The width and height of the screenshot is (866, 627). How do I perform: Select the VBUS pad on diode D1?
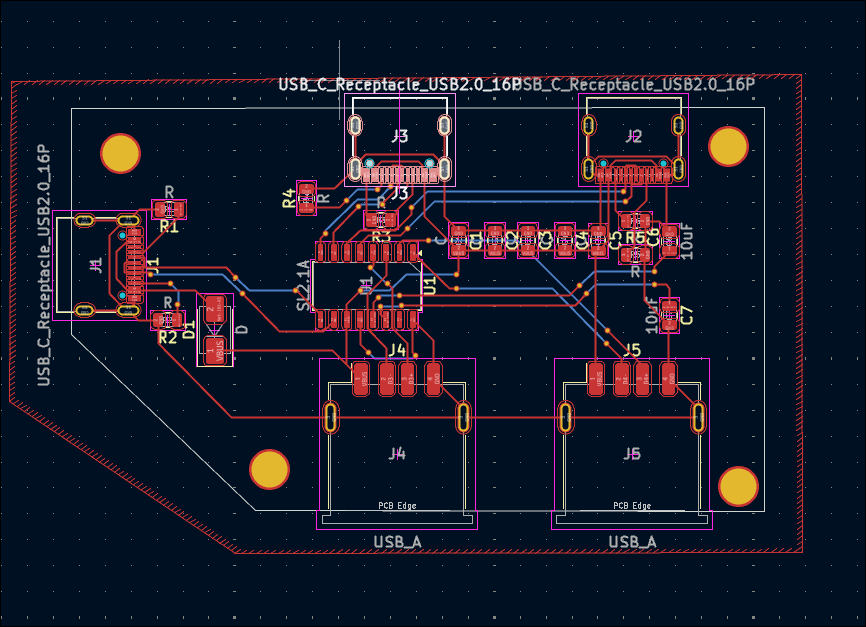click(x=214, y=349)
